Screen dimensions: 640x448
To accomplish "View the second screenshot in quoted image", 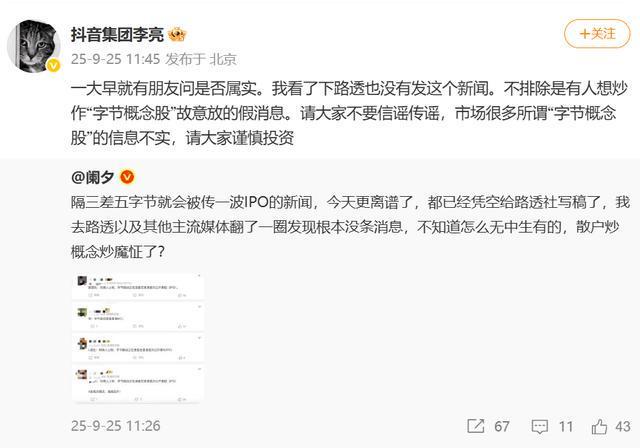I will tap(138, 317).
